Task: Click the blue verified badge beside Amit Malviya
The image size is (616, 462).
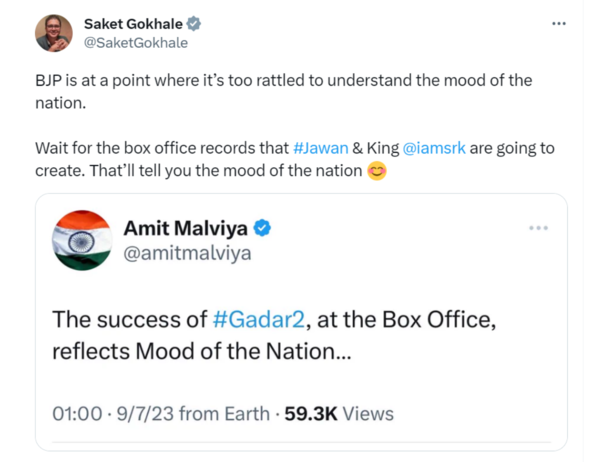Action: (262, 228)
